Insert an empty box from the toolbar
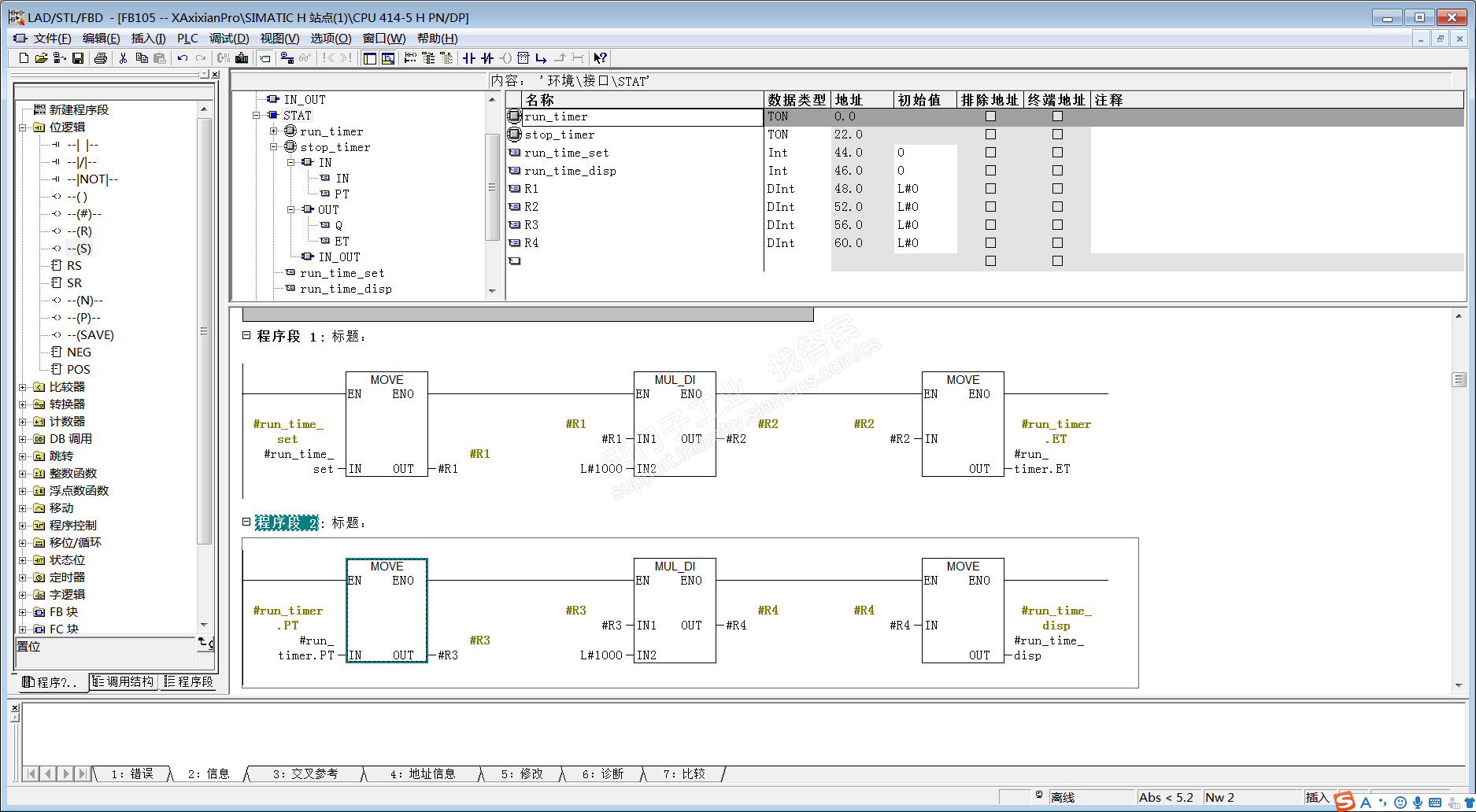This screenshot has width=1476, height=812. tap(523, 58)
